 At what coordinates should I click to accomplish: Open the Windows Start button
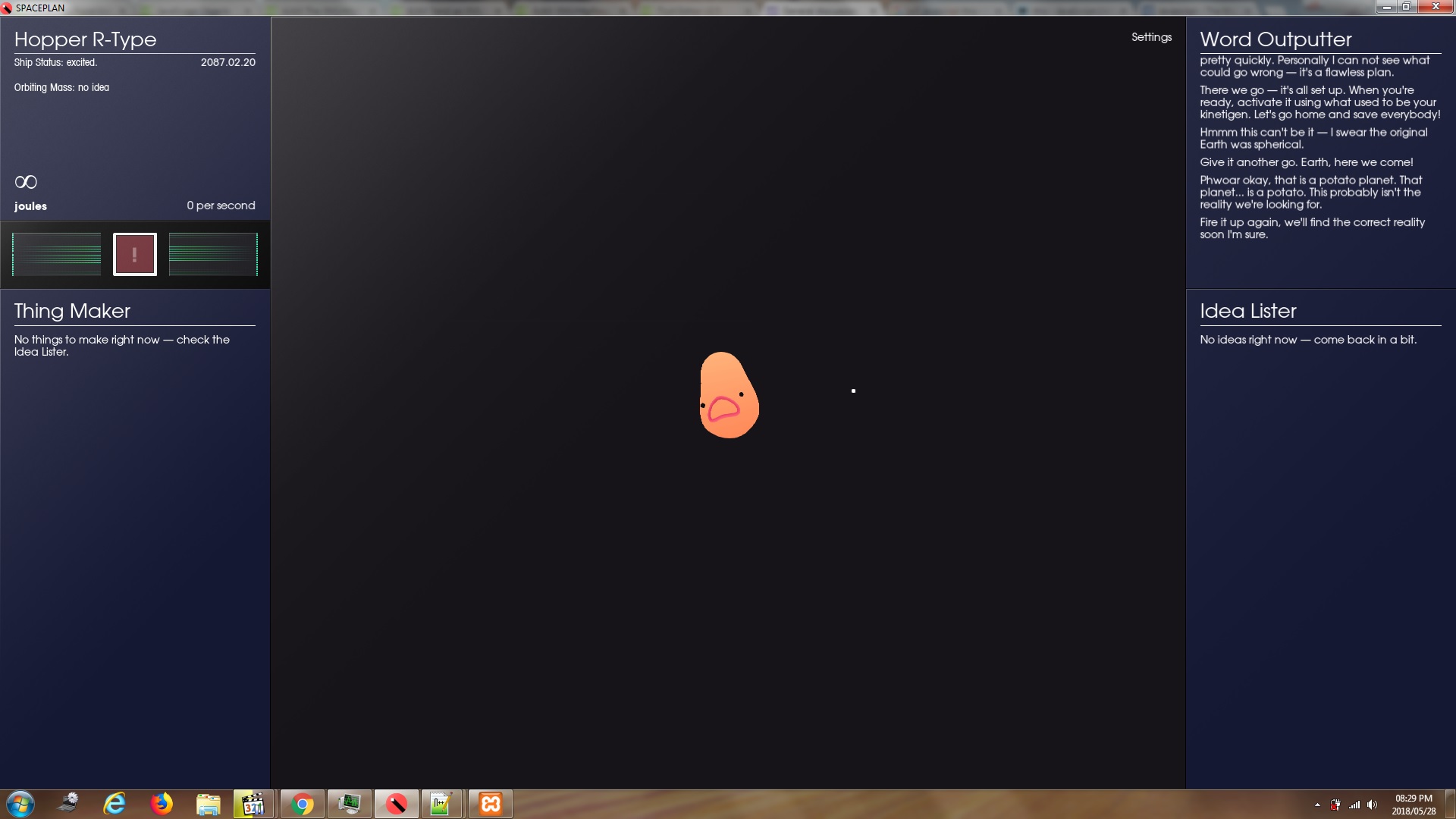pos(20,804)
